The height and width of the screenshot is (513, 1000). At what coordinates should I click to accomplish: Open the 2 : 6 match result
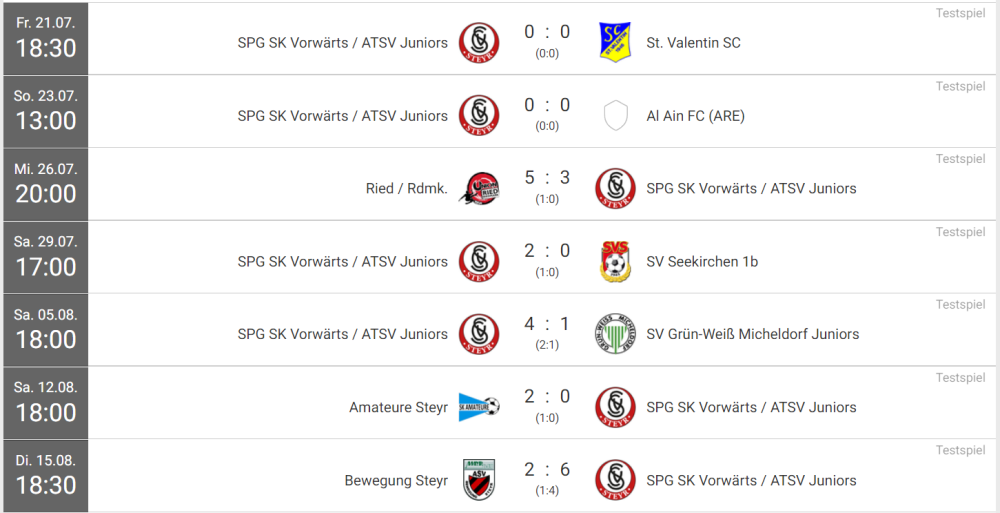[547, 471]
